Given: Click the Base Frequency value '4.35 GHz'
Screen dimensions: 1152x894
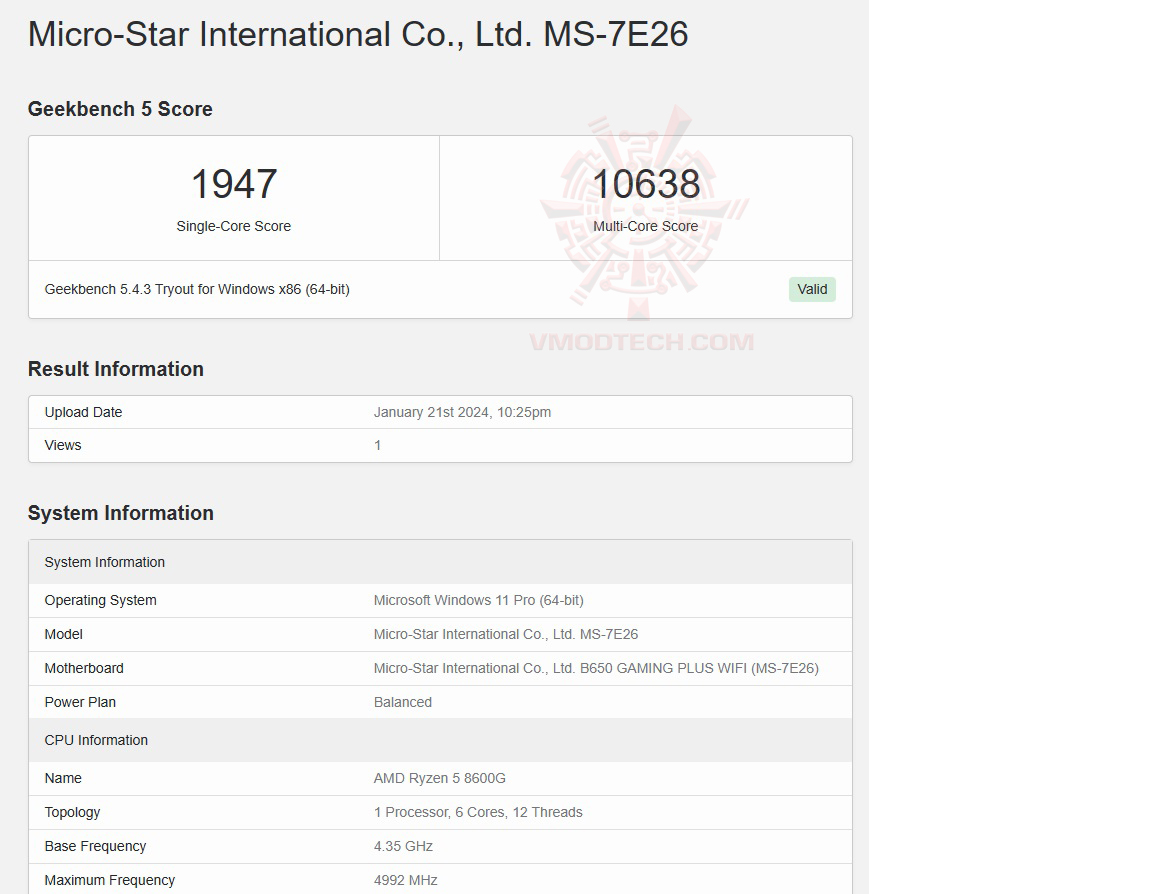Looking at the screenshot, I should click(403, 846).
